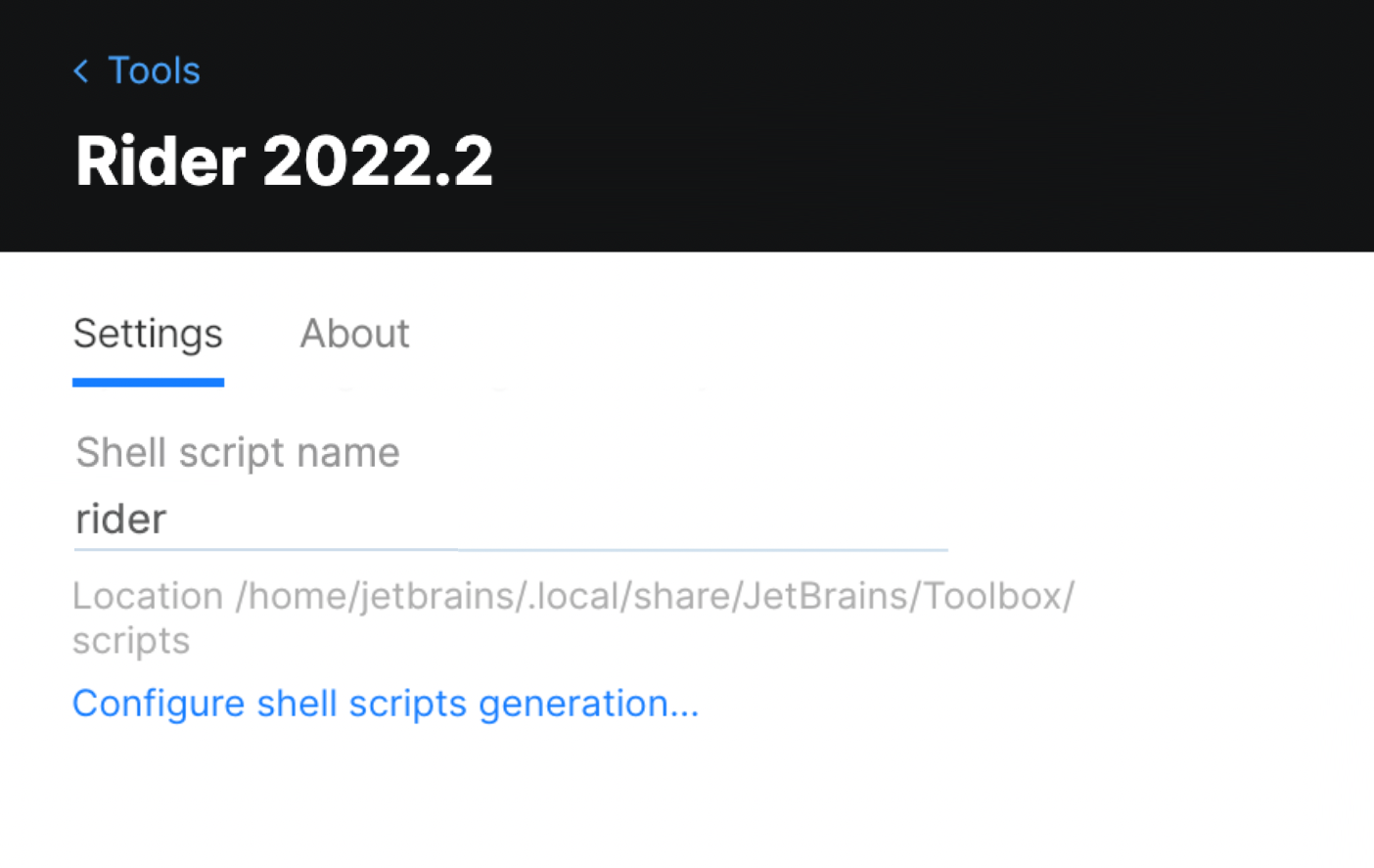Launch shell scripts generation configuration
This screenshot has width=1374, height=868.
click(x=386, y=703)
